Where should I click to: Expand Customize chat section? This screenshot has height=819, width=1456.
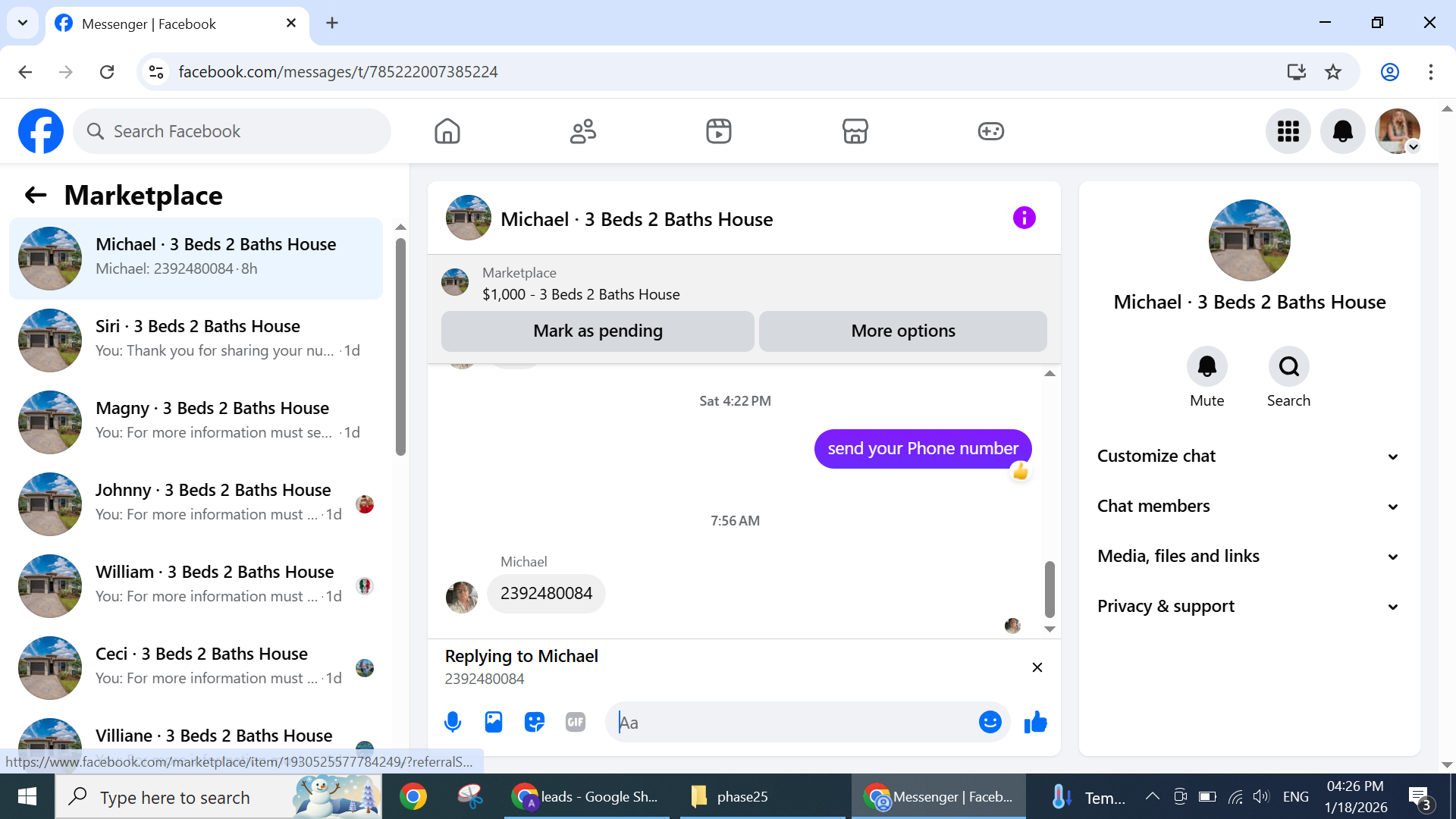[x=1248, y=456]
